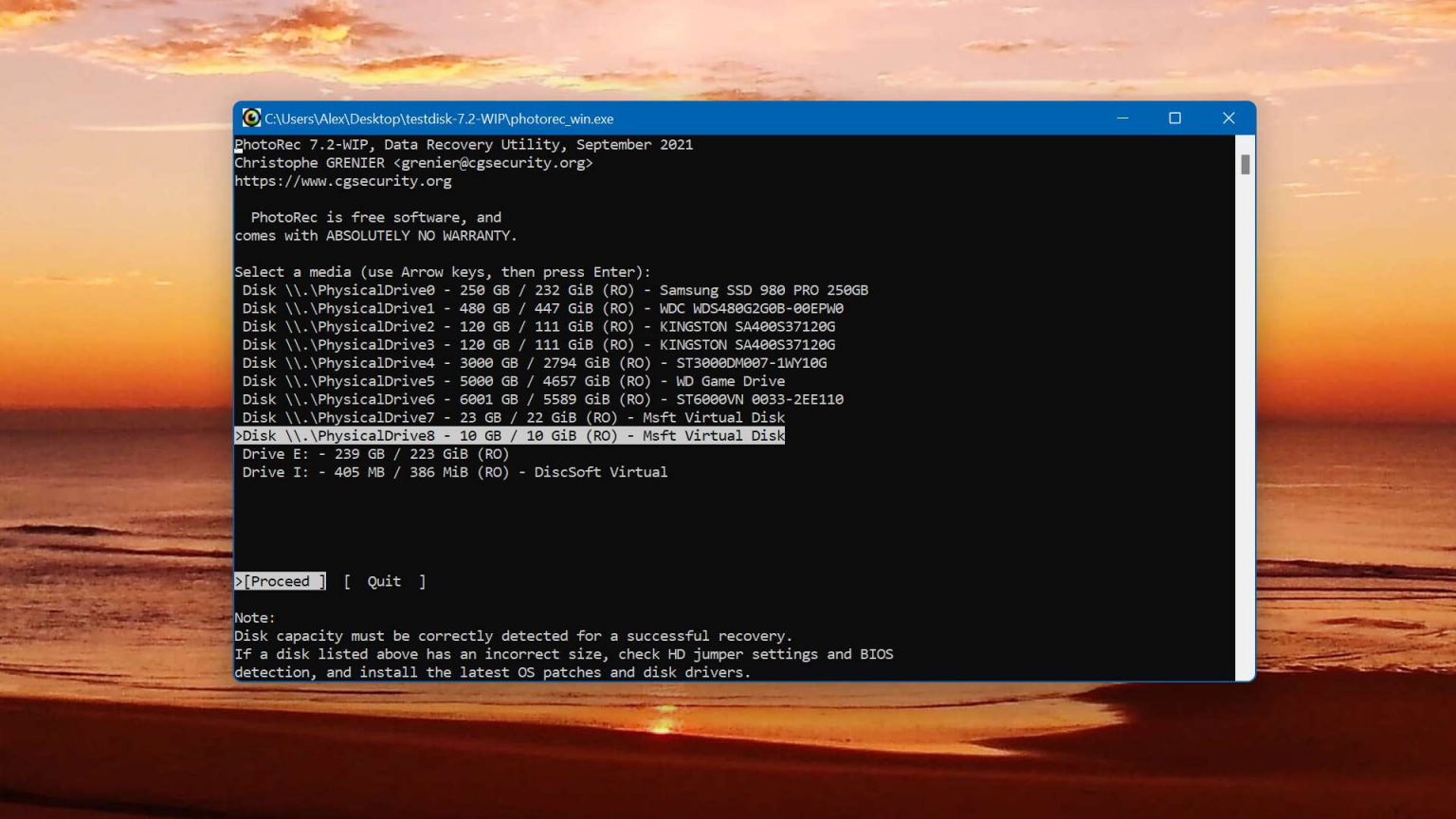Choose PhysicalDrive7 23 GB Msft Virtual Disk
1456x819 pixels.
point(513,417)
